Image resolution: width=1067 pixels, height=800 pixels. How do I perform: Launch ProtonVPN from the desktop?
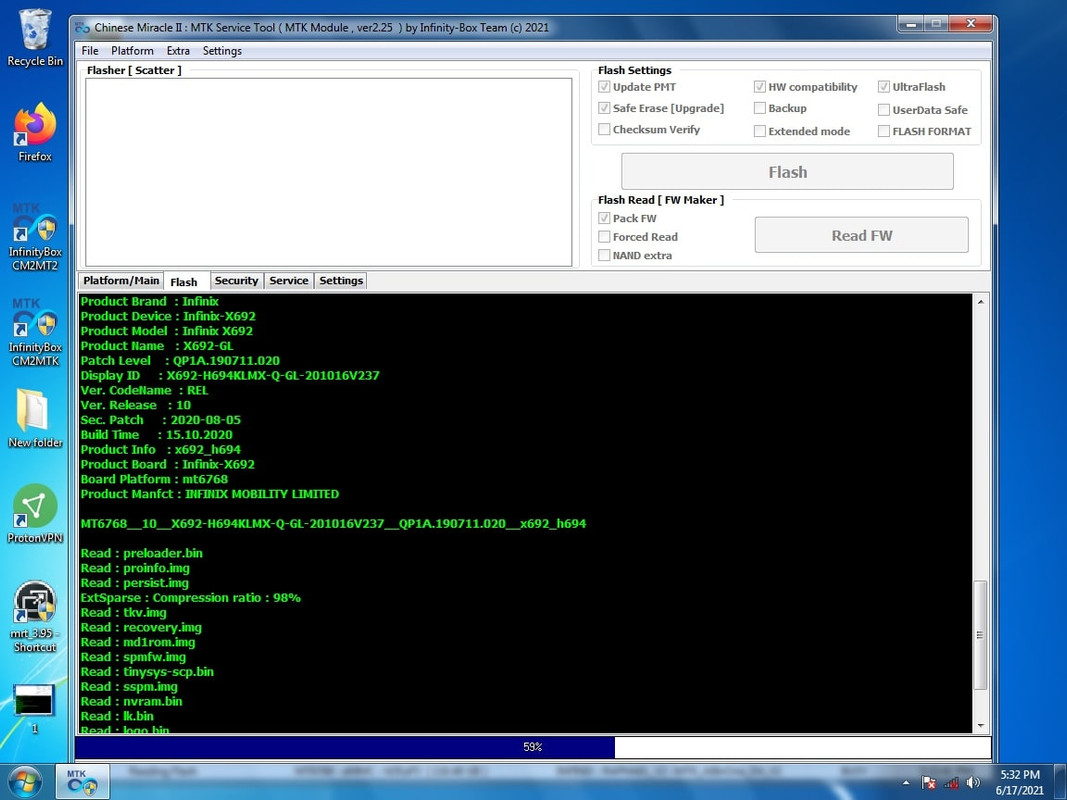tap(35, 514)
